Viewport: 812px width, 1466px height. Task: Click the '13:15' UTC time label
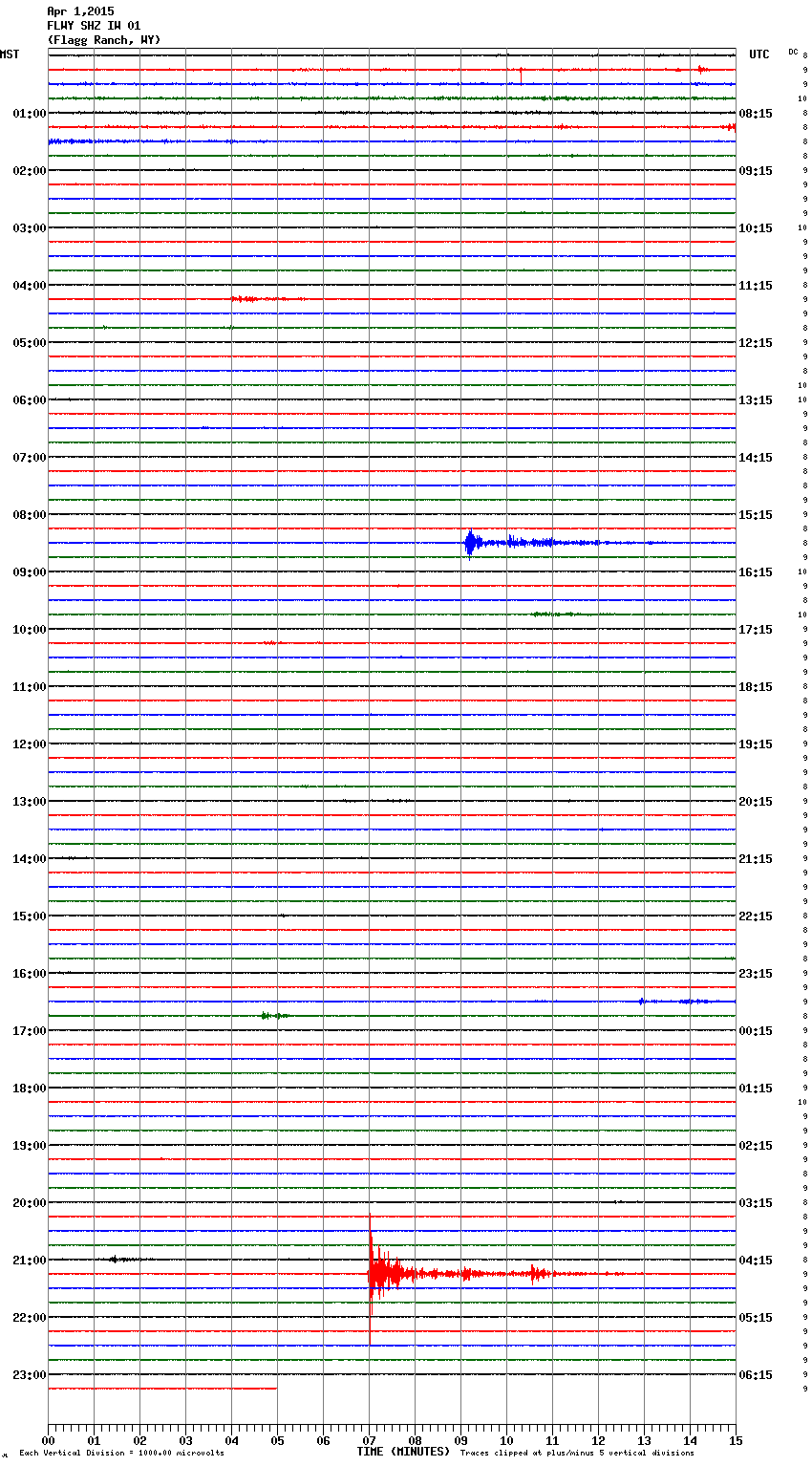coord(756,400)
